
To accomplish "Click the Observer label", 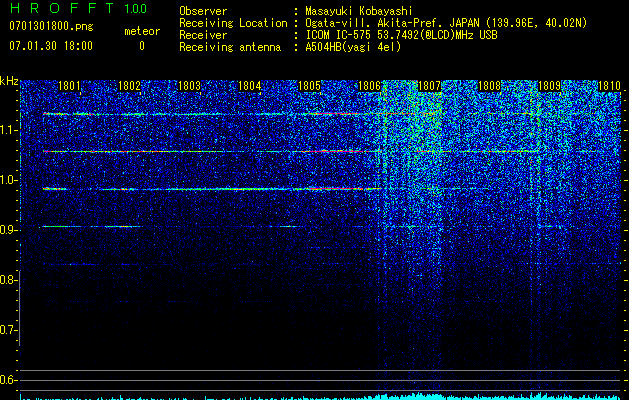I will tap(203, 11).
